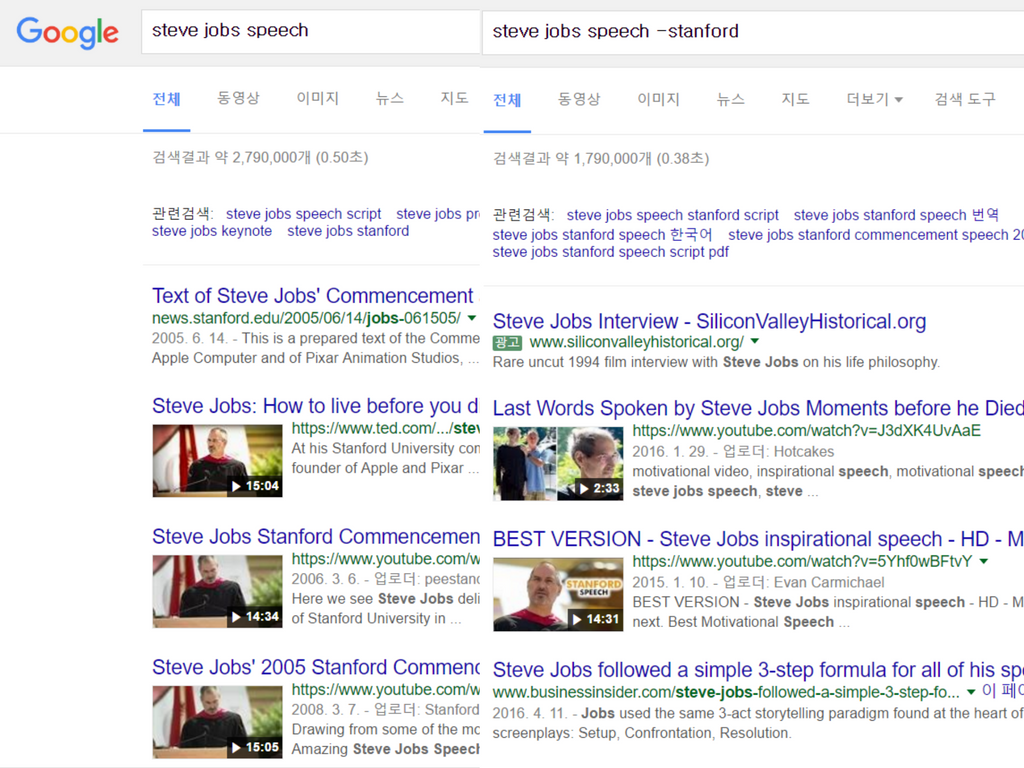Click related search 'steve jobs stanford speech script pdf'
This screenshot has width=1024, height=768.
click(x=611, y=251)
